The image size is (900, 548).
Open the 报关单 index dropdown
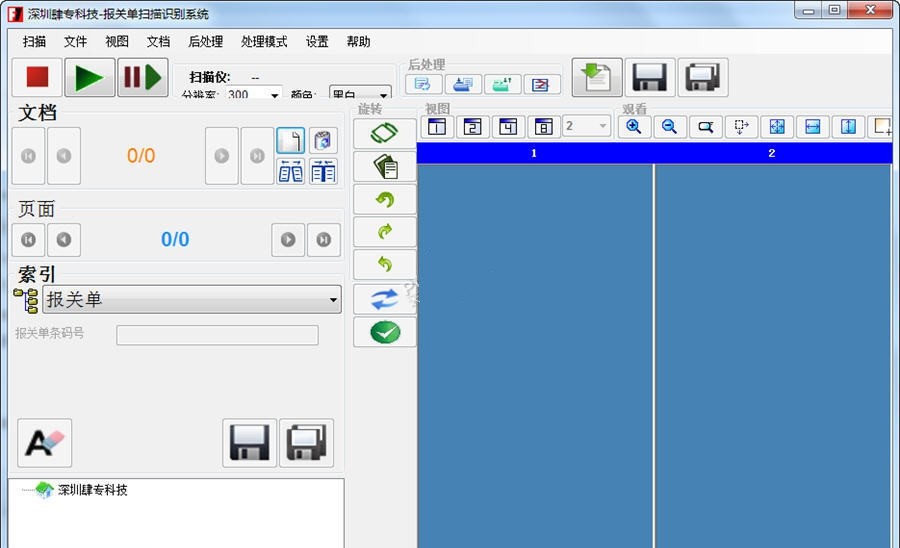192,300
